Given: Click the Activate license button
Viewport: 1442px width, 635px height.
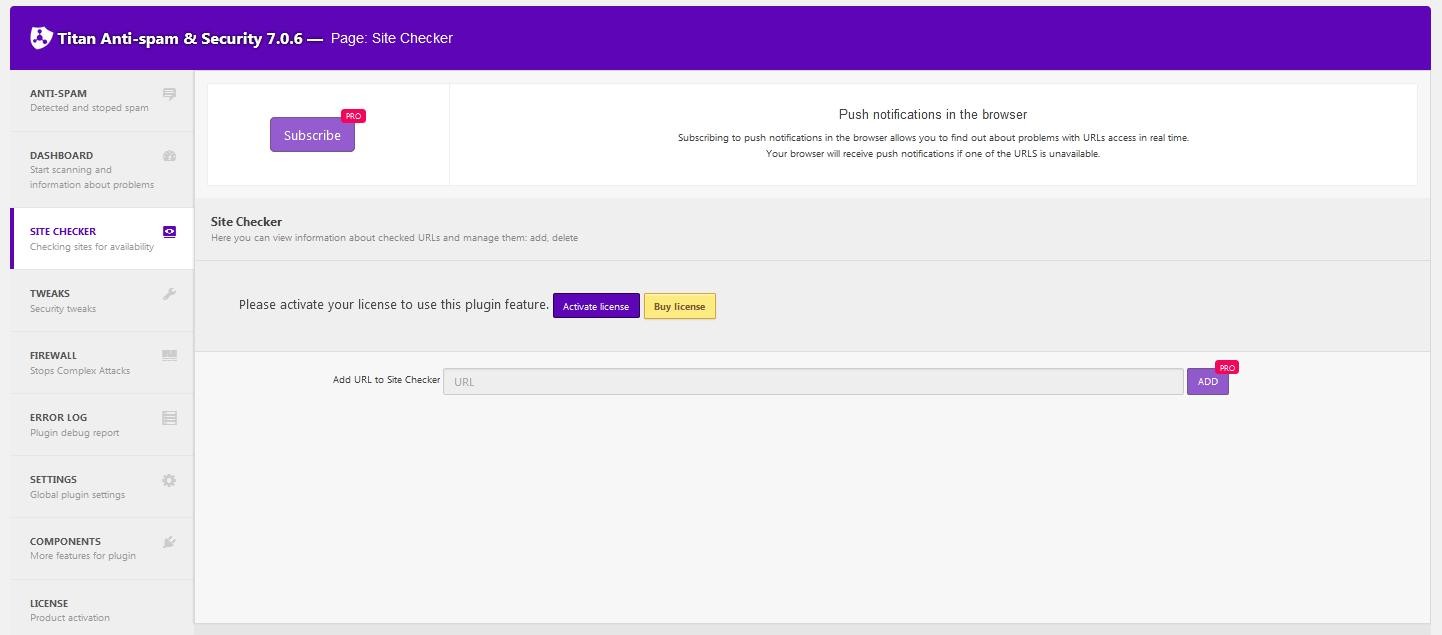Looking at the screenshot, I should tap(596, 306).
